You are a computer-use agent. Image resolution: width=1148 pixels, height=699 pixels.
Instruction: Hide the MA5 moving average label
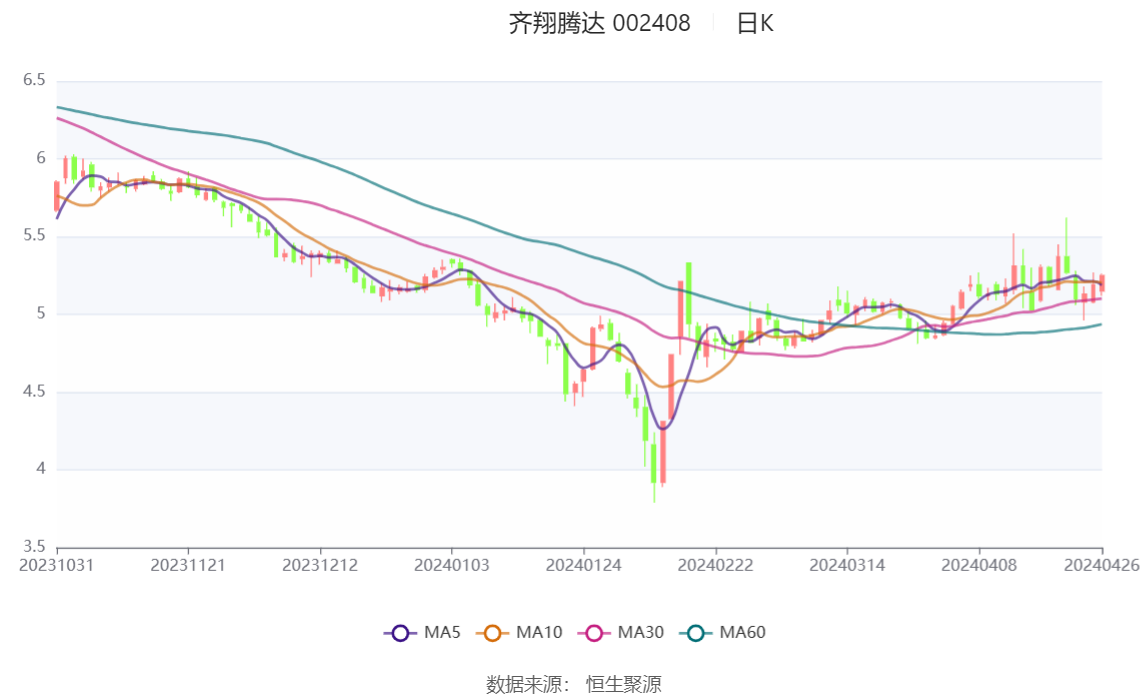442,632
